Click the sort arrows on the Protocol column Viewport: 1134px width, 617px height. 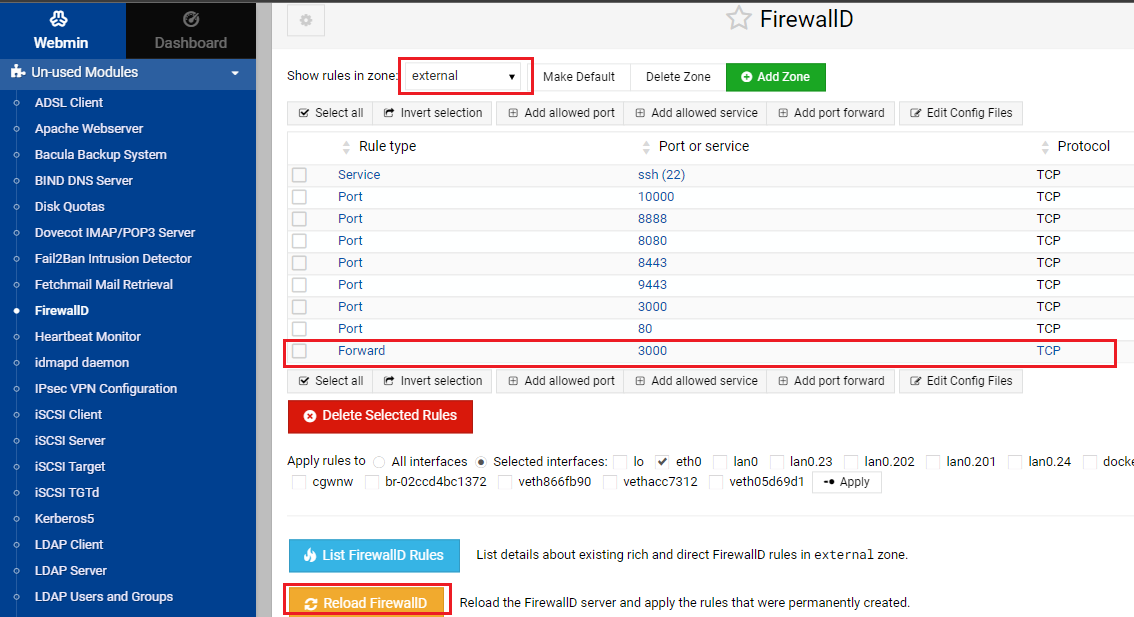coord(1046,146)
